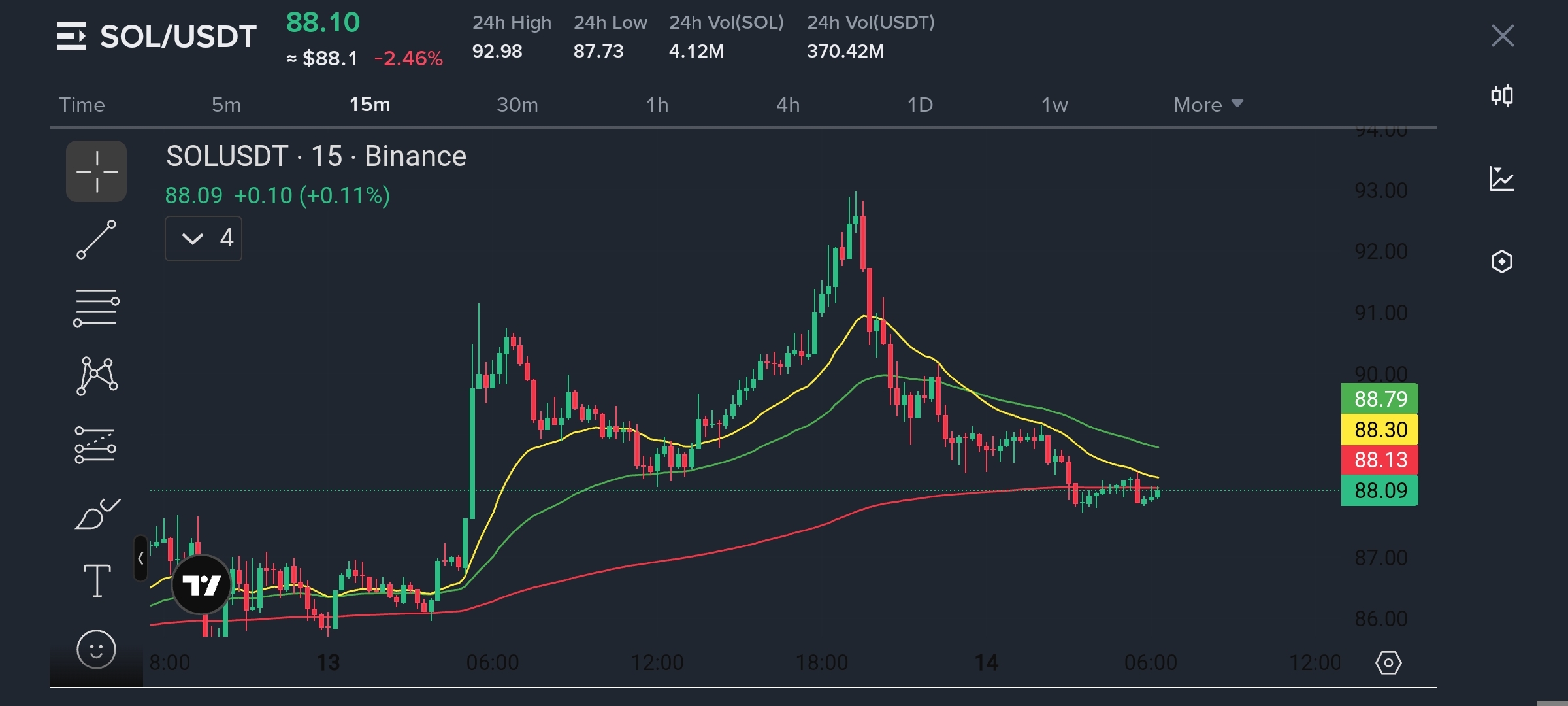Select the forecasting and measurement tool
The height and width of the screenshot is (706, 1568).
point(95,445)
